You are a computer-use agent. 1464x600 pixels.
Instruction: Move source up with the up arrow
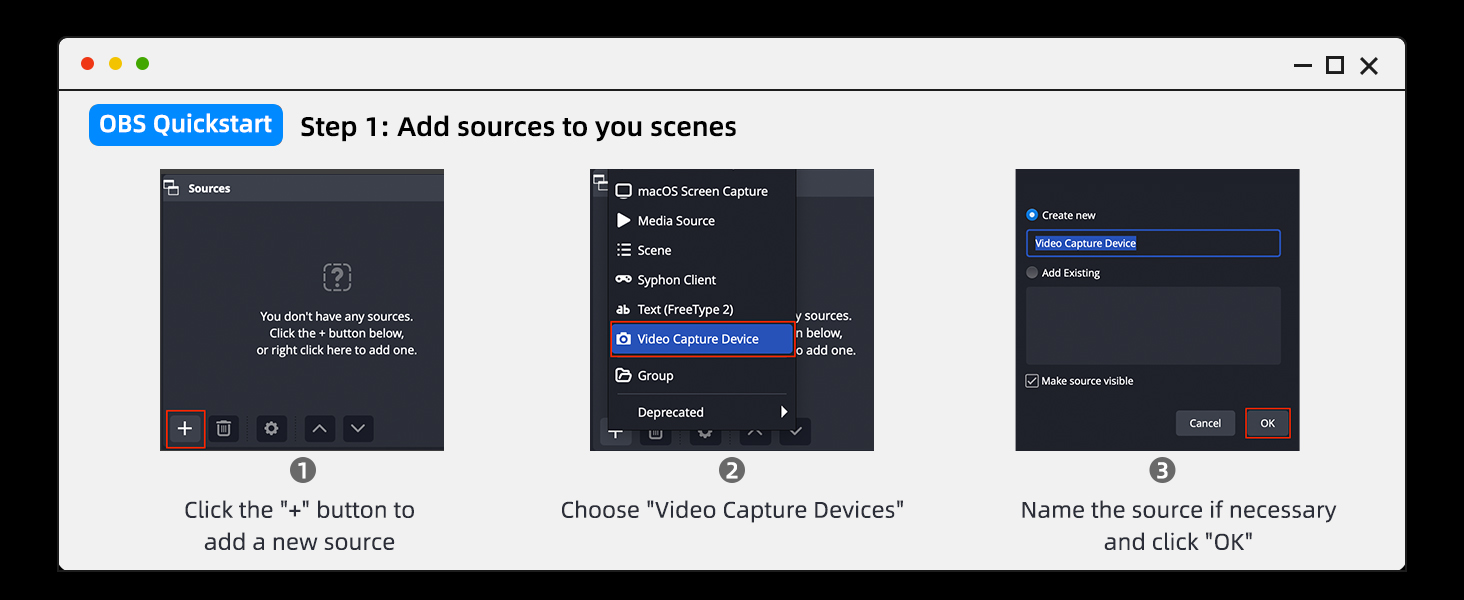pyautogui.click(x=319, y=429)
